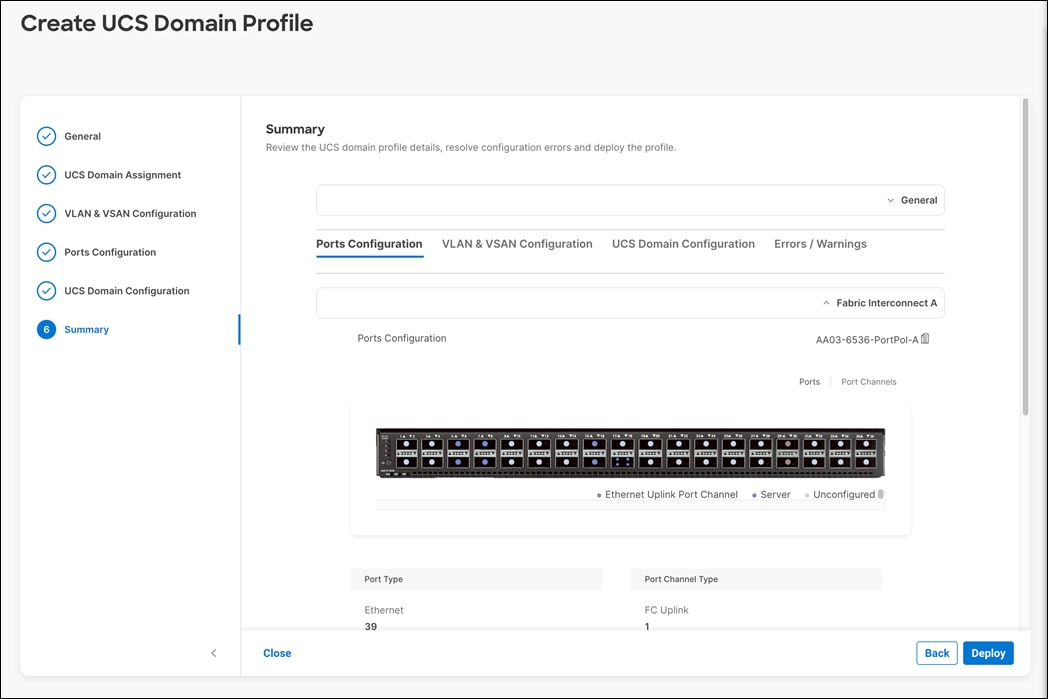Click the VLAN & VSAN Configuration checkmark icon
The image size is (1048, 699).
pos(46,213)
